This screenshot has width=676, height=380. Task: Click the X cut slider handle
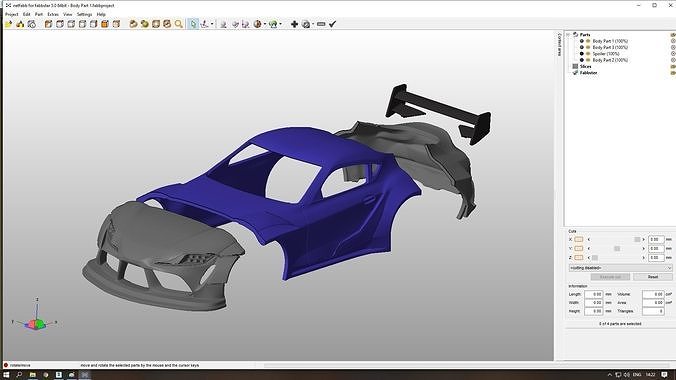(637, 239)
